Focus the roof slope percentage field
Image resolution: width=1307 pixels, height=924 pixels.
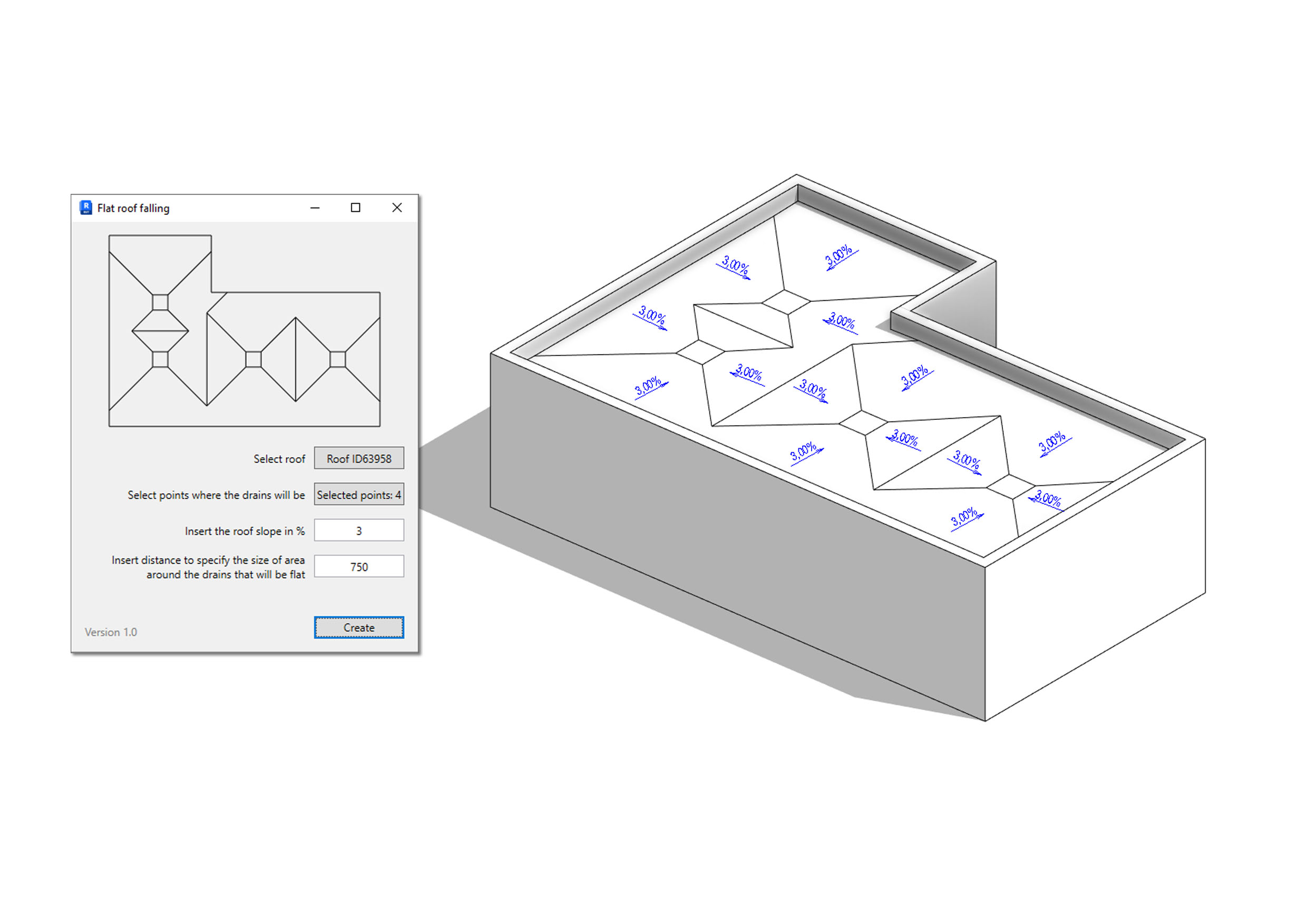coord(358,530)
